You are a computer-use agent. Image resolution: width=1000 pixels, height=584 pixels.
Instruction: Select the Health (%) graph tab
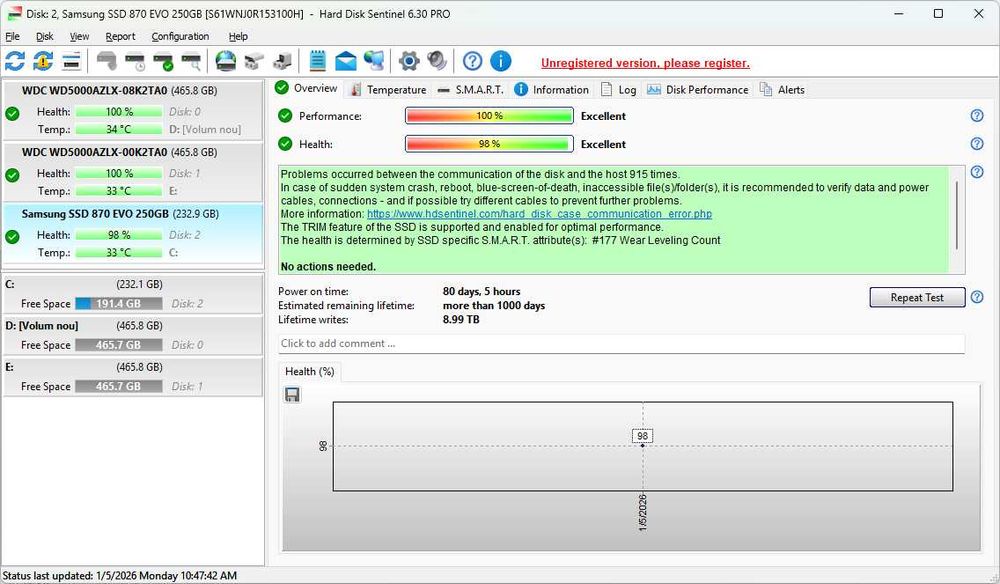click(x=310, y=371)
